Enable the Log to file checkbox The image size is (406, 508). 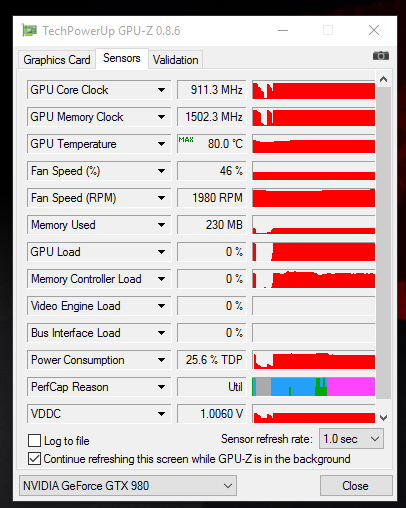tap(34, 440)
